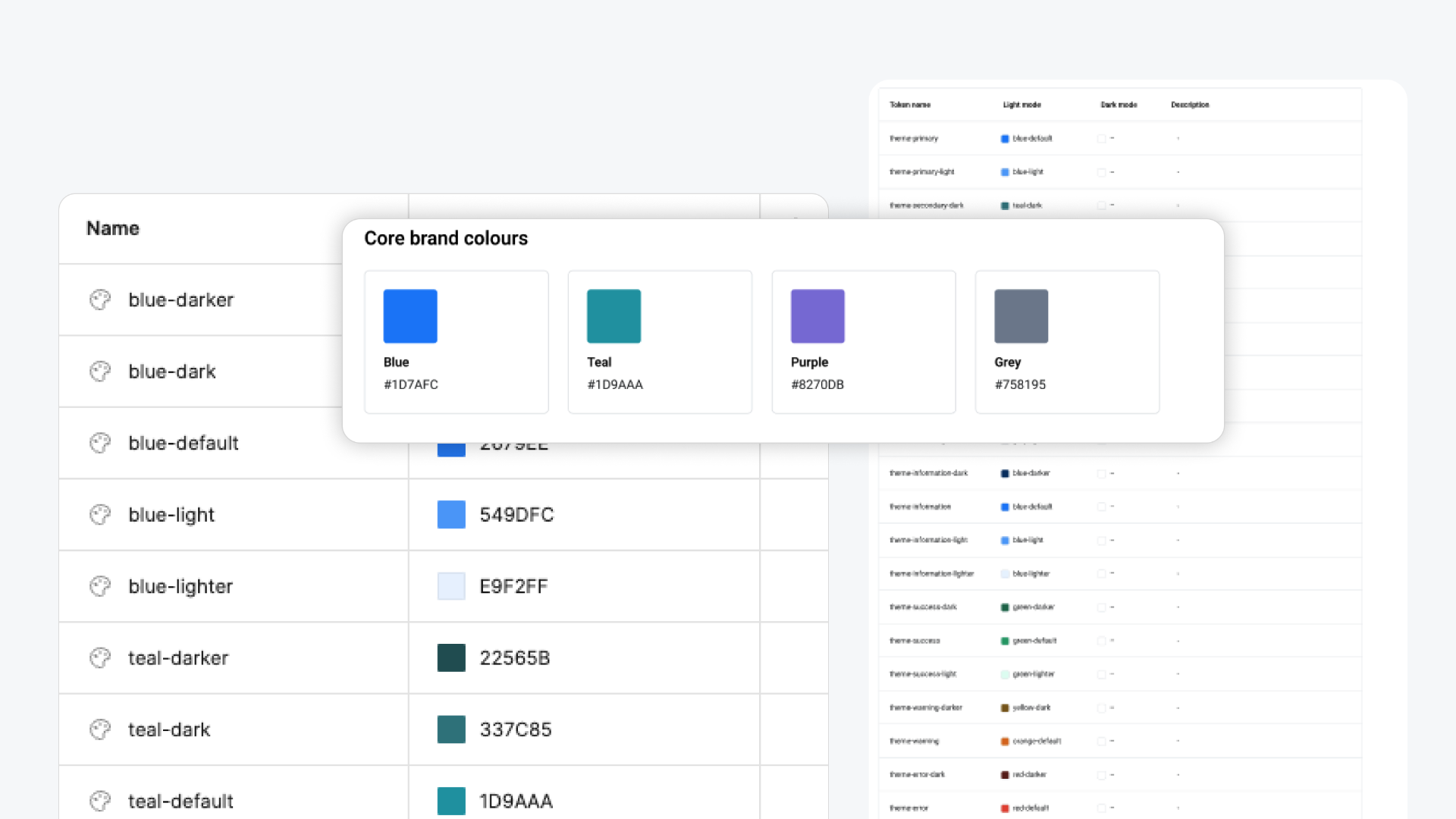Select the palette icon next to blue-lighter
1456x819 pixels.
coord(99,586)
